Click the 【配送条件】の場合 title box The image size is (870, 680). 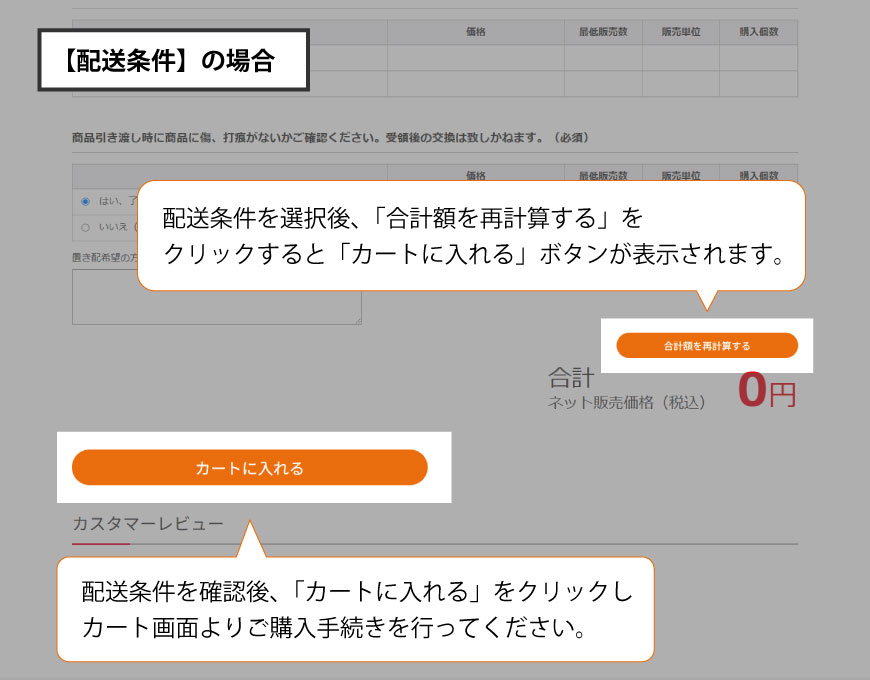(173, 61)
